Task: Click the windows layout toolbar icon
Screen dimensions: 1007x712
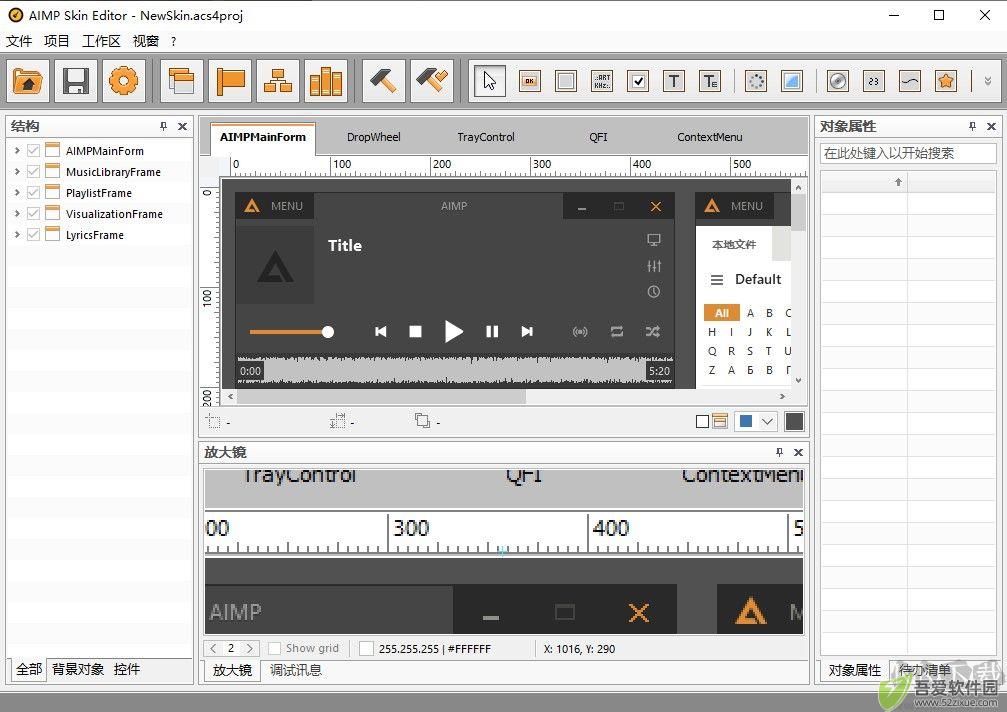Action: pyautogui.click(x=182, y=81)
